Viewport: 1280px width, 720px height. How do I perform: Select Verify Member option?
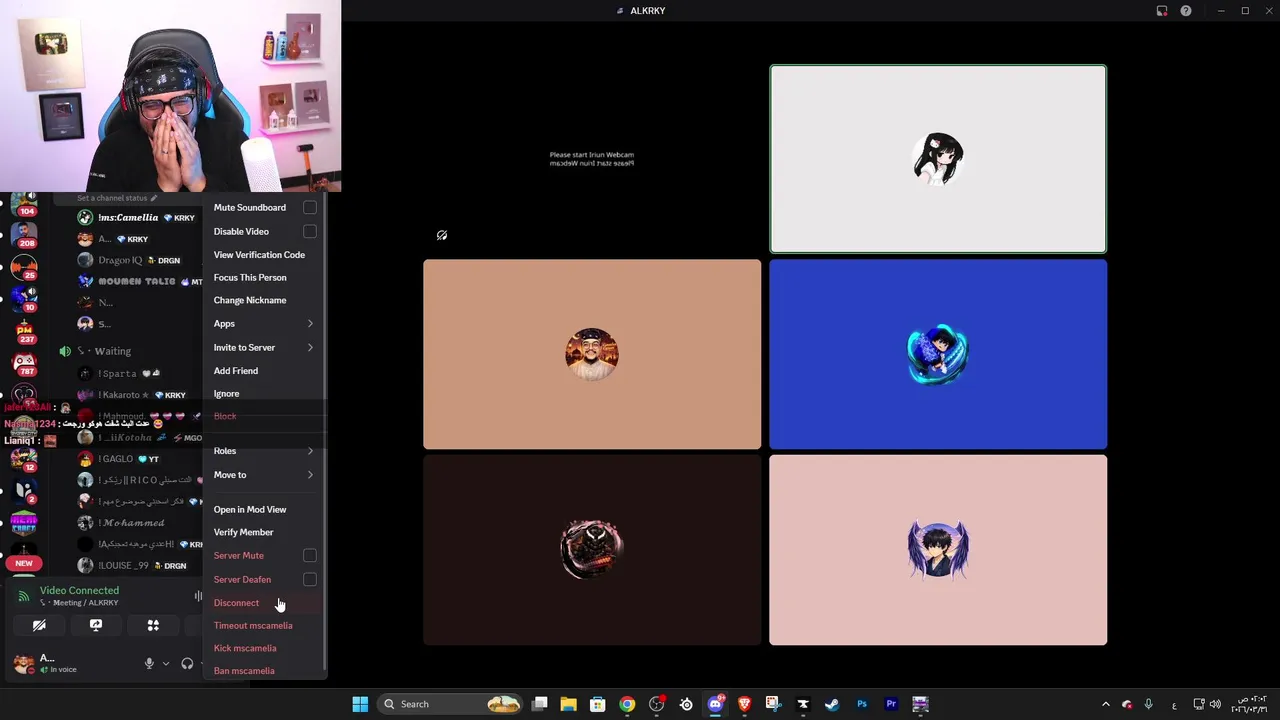(243, 533)
